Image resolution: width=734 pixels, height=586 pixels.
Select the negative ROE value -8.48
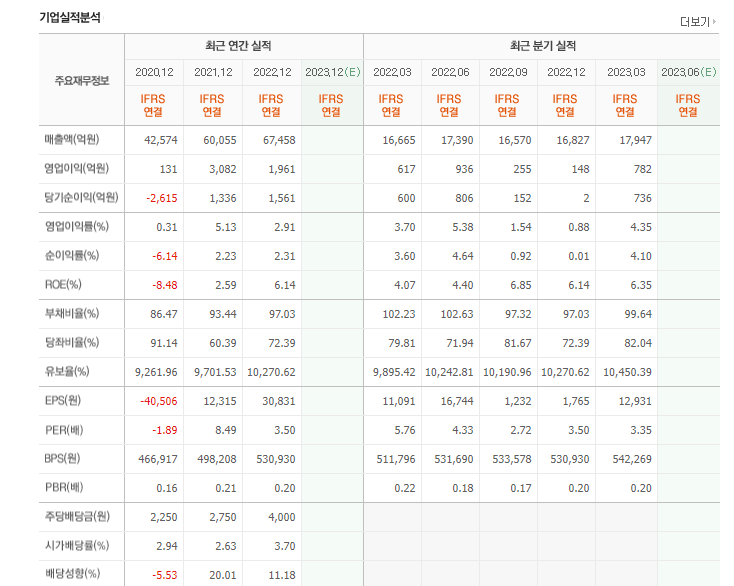click(x=165, y=286)
